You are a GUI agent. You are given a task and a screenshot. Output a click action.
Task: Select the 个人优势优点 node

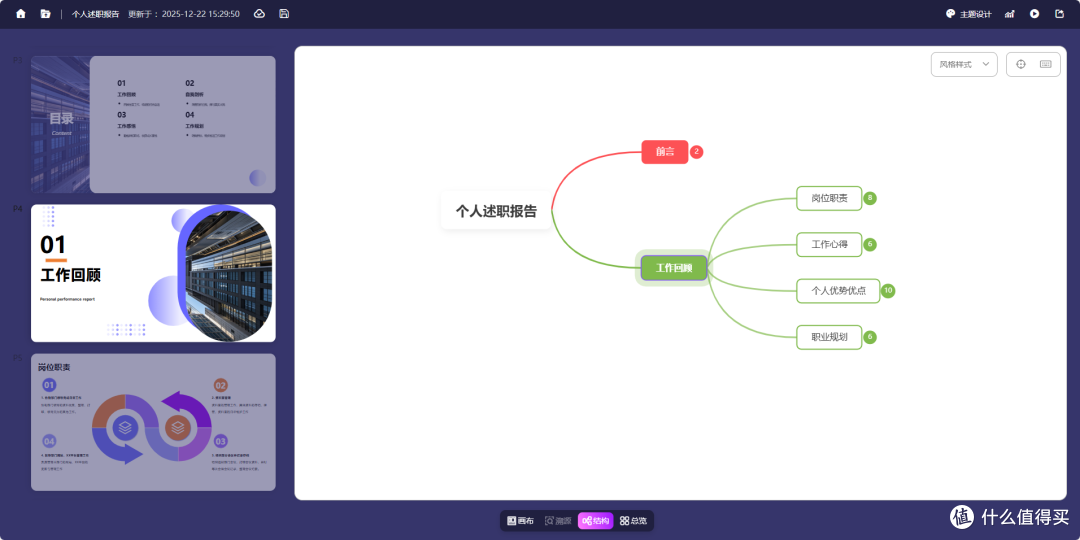coord(838,291)
